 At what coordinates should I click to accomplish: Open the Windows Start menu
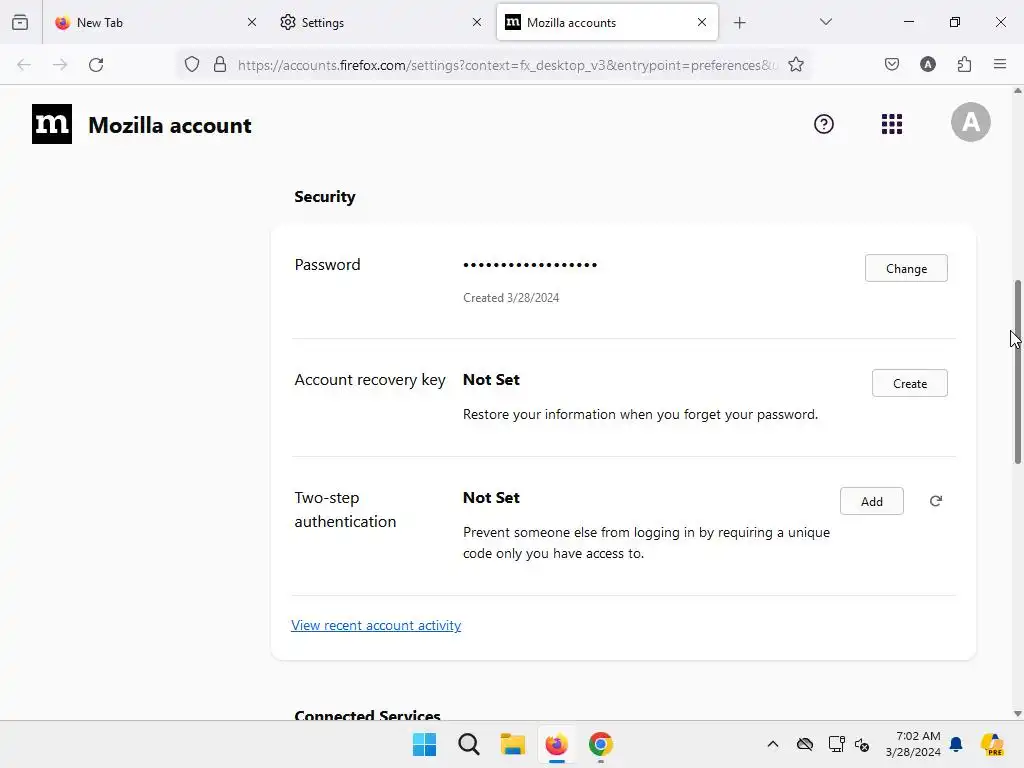coord(424,744)
